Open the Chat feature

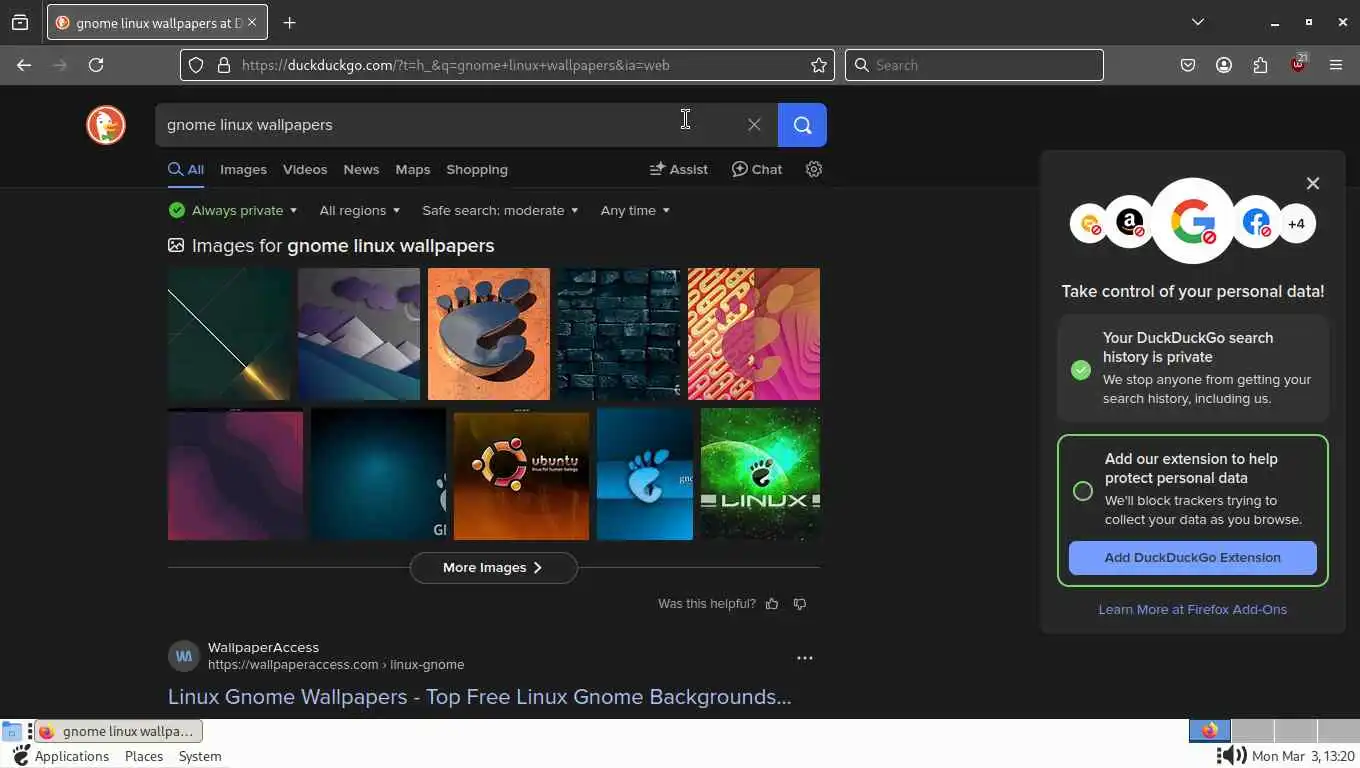(757, 169)
